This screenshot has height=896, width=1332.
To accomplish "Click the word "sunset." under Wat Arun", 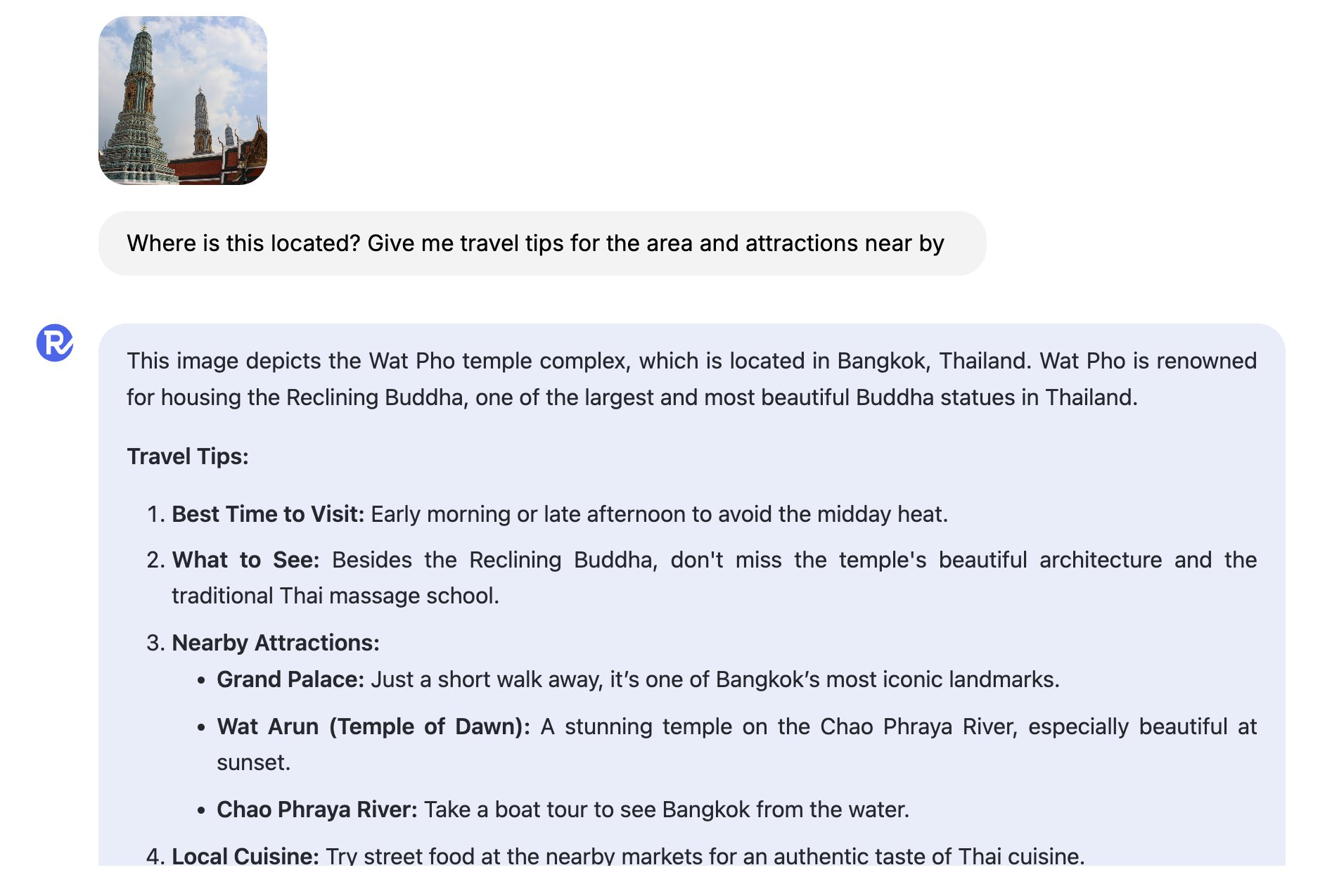I will 253,762.
